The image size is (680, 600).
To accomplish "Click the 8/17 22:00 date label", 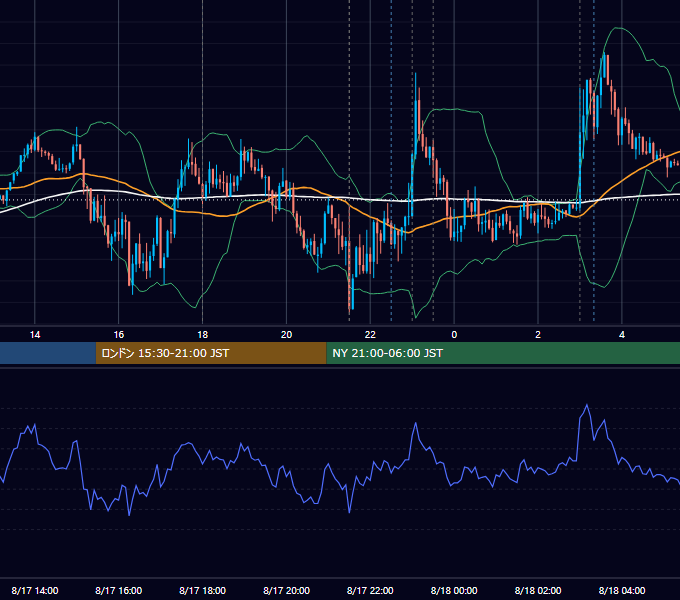I will pos(370,590).
